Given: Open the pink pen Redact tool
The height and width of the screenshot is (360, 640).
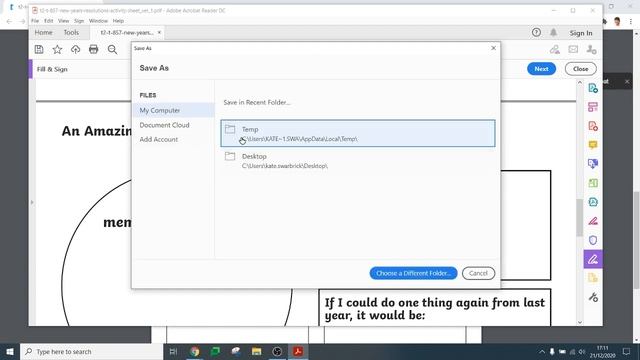Looking at the screenshot, I should 593,221.
